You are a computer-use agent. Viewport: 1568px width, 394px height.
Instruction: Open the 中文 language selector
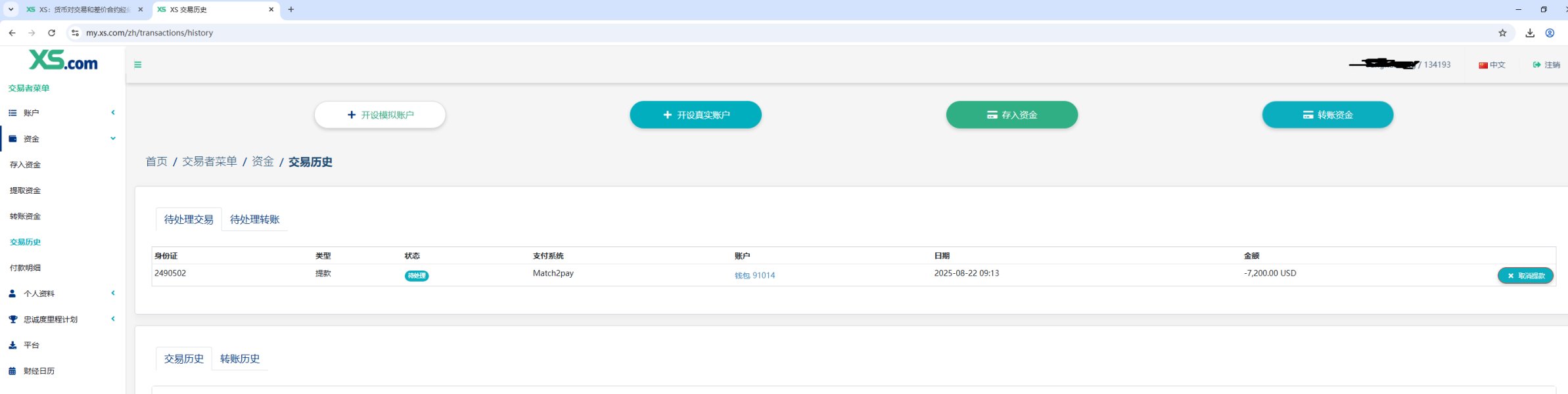[x=1492, y=65]
